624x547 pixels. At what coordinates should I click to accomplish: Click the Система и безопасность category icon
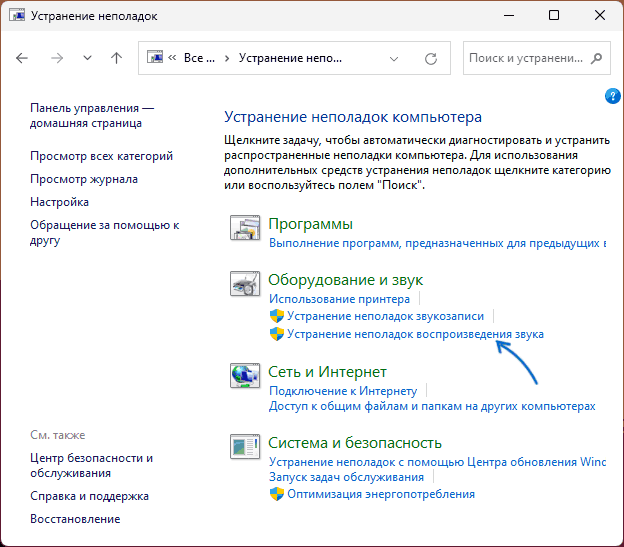click(x=245, y=446)
